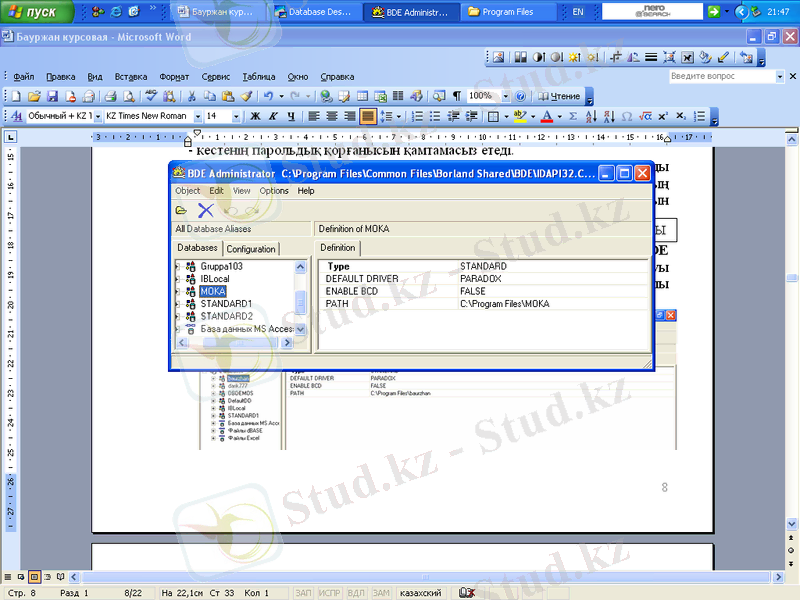Increase picture contrast on the Picture toolbar
Image resolution: width=800 pixels, height=600 pixels.
[x=539, y=58]
